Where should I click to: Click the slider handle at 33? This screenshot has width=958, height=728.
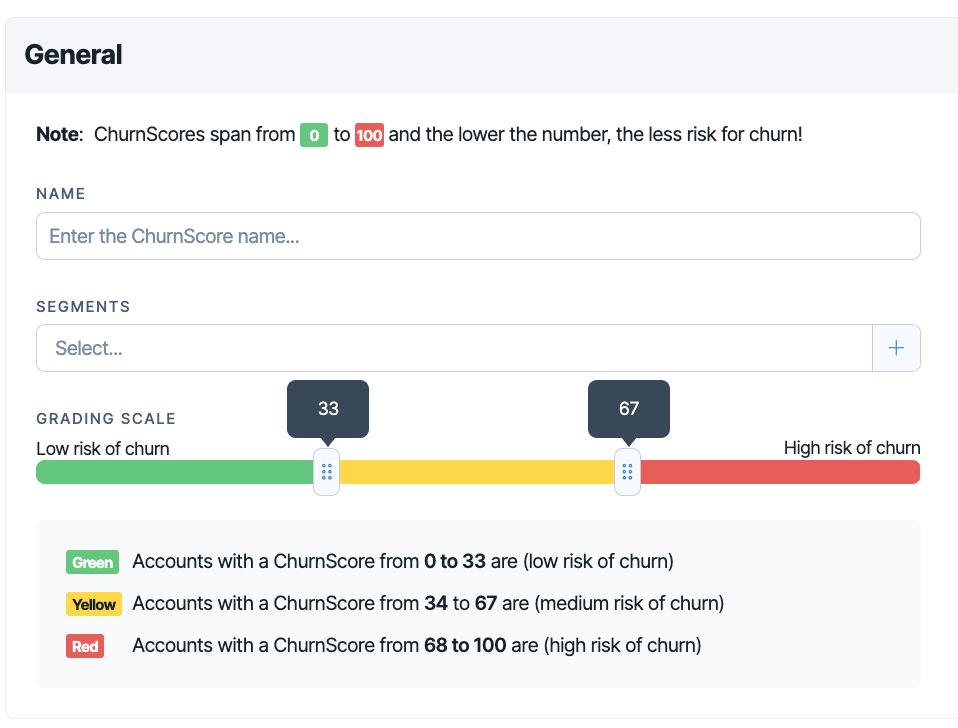tap(326, 472)
